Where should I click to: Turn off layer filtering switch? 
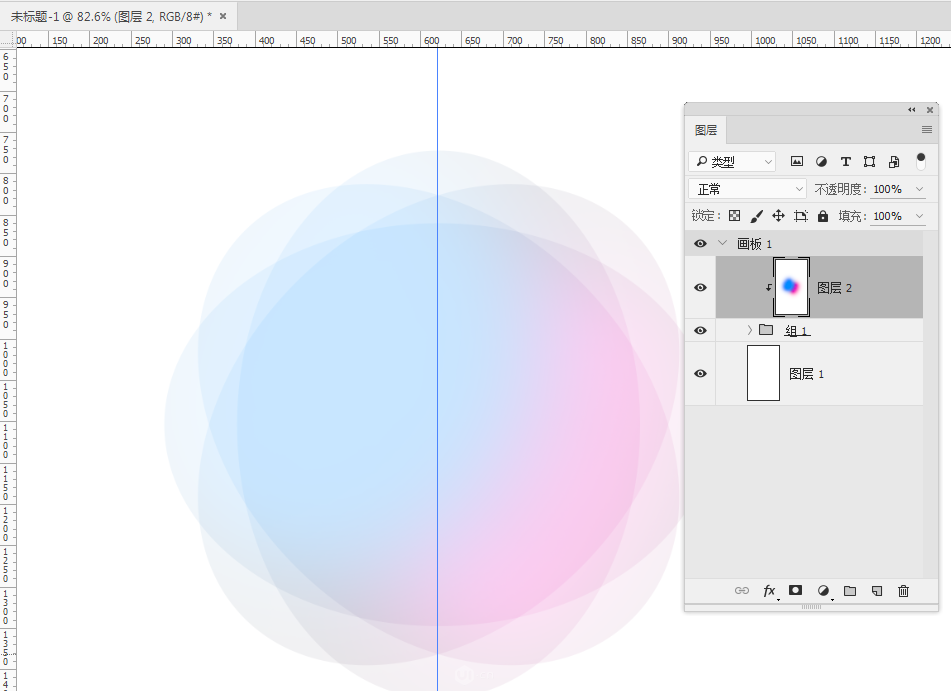pyautogui.click(x=921, y=160)
